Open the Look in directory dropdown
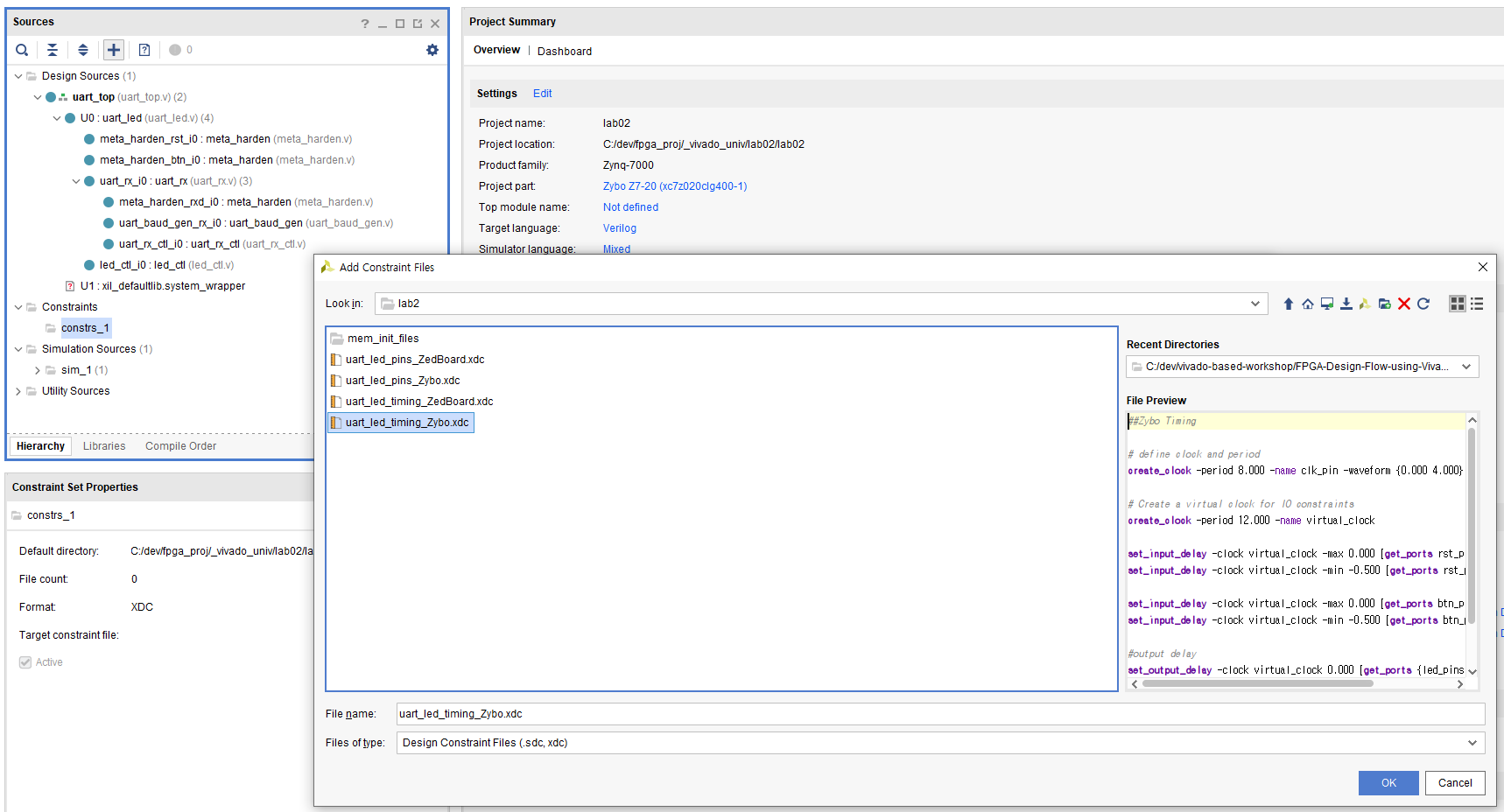The height and width of the screenshot is (812, 1504). pos(1255,304)
